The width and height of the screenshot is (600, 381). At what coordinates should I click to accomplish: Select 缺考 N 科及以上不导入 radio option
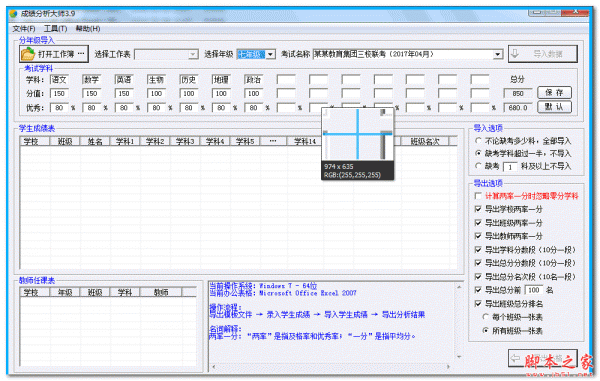[478, 166]
